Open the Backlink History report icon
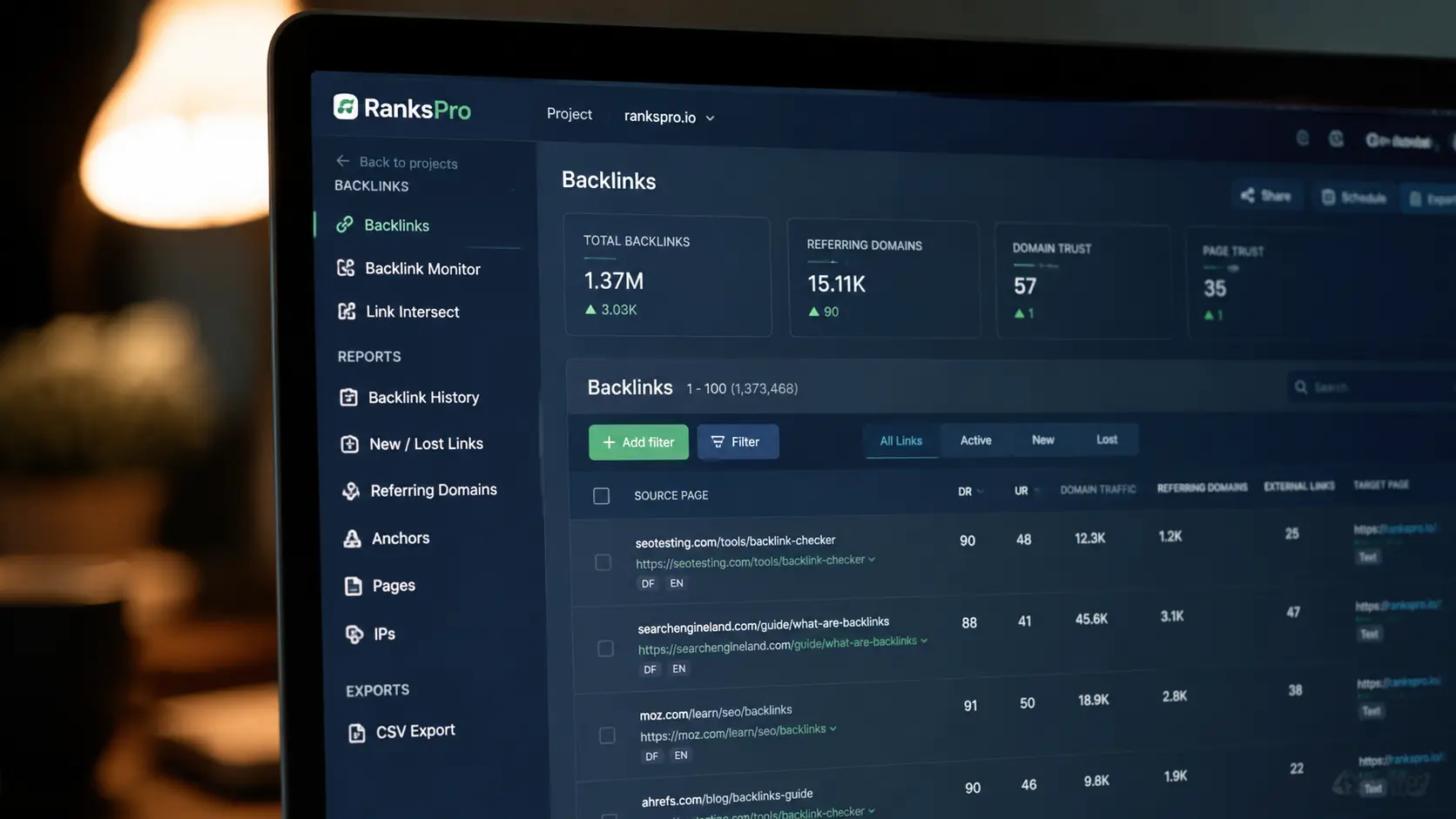Viewport: 1456px width, 819px height. coord(348,397)
